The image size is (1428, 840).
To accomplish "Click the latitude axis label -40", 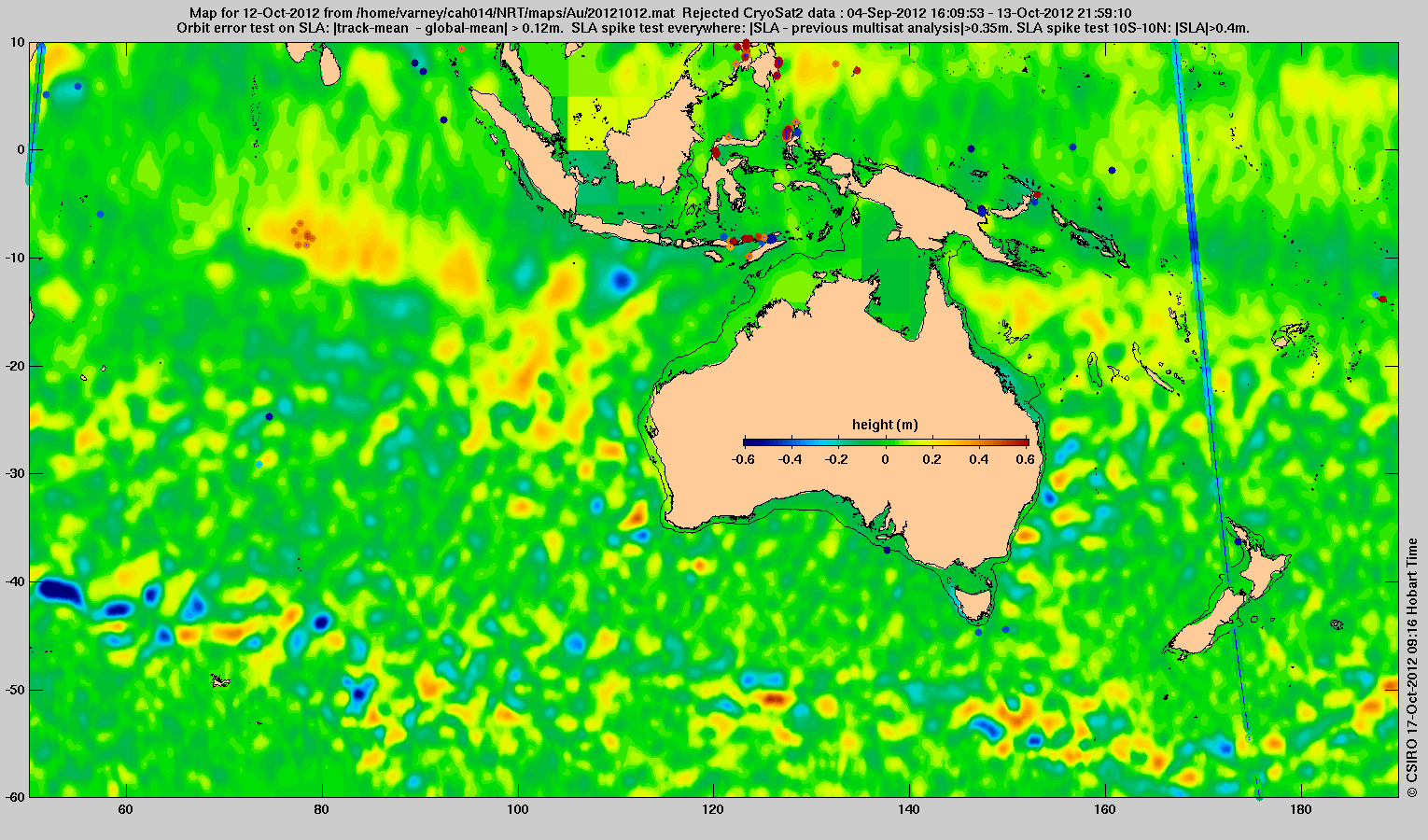I will point(14,581).
